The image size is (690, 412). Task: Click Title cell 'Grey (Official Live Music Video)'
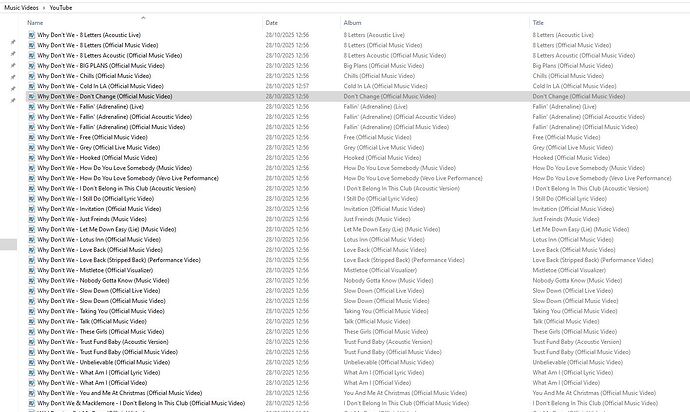tap(573, 147)
